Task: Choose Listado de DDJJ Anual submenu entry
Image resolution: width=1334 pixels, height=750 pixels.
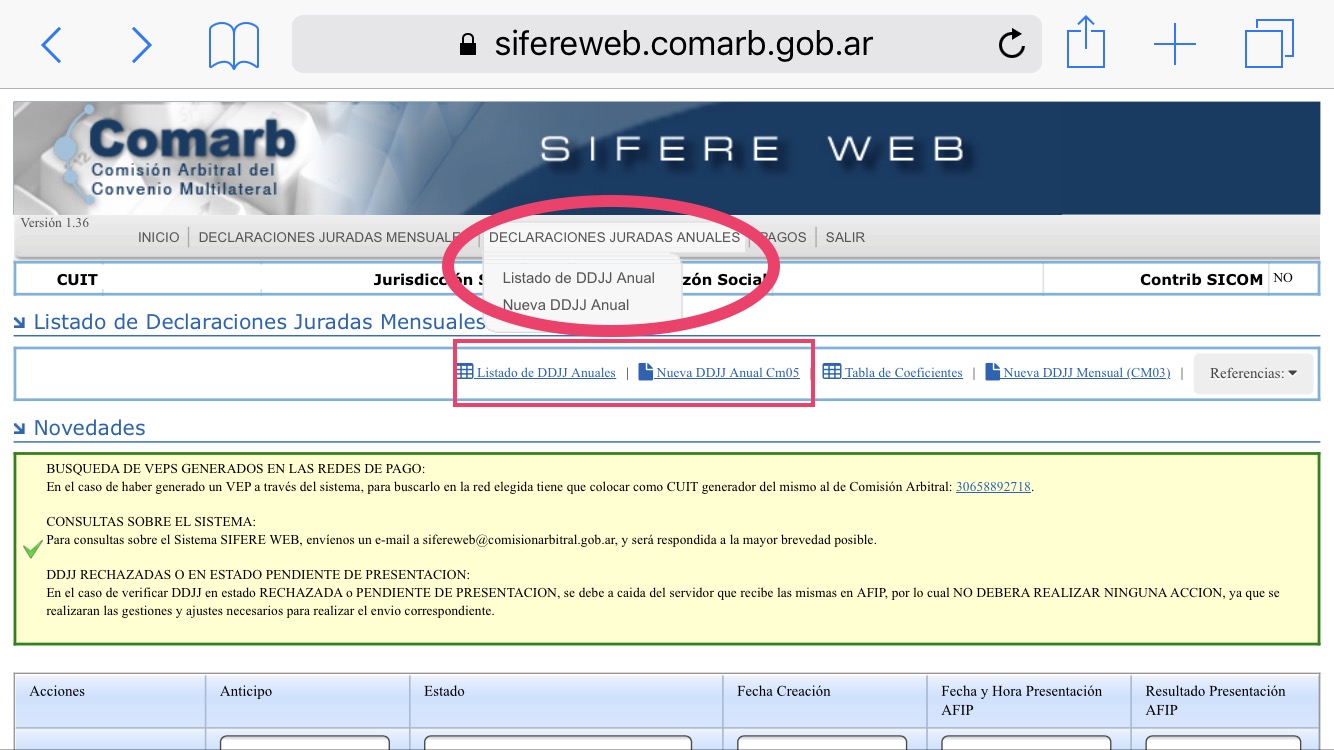Action: coord(578,278)
